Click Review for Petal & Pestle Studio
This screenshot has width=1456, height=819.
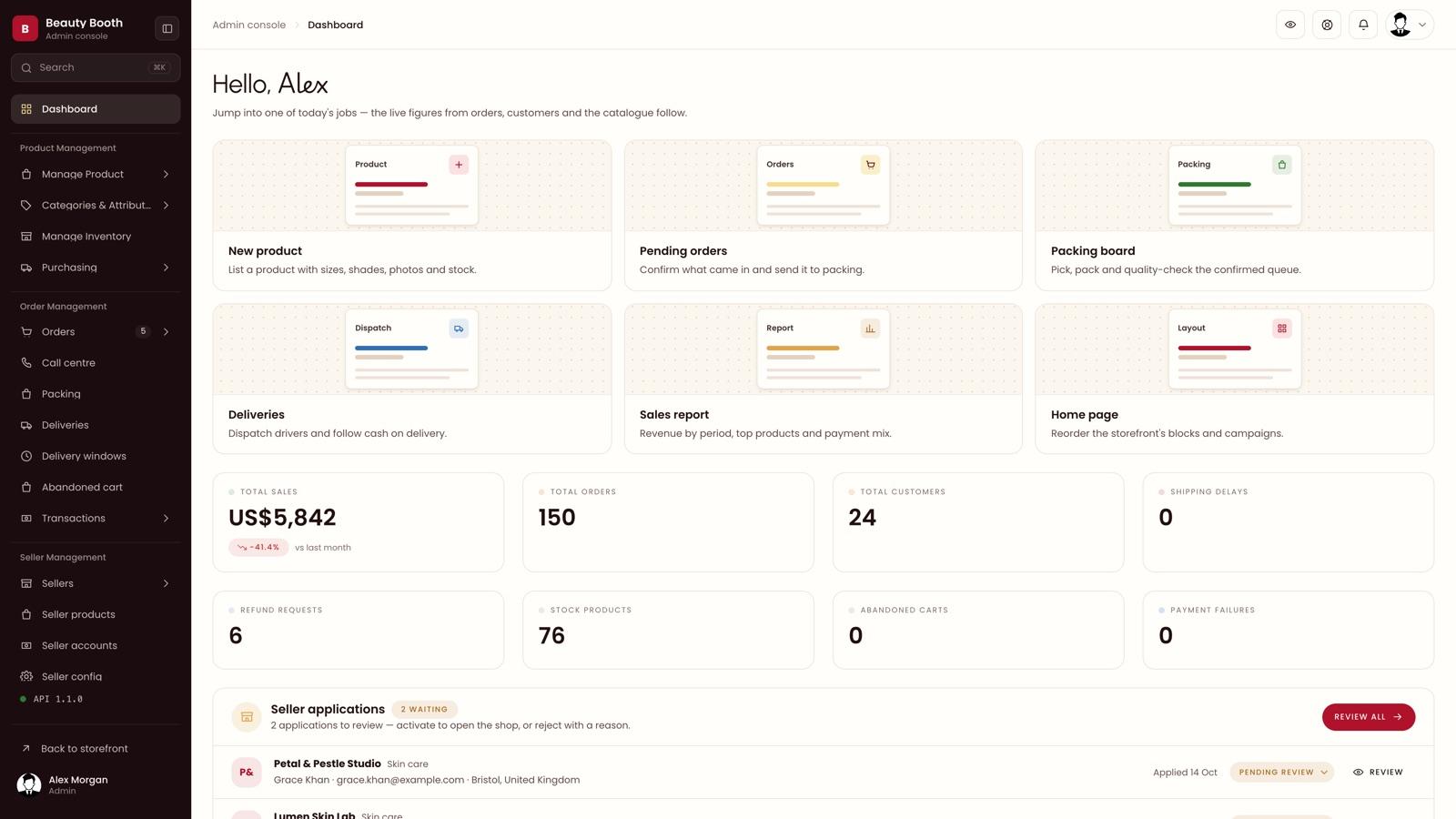(1378, 773)
